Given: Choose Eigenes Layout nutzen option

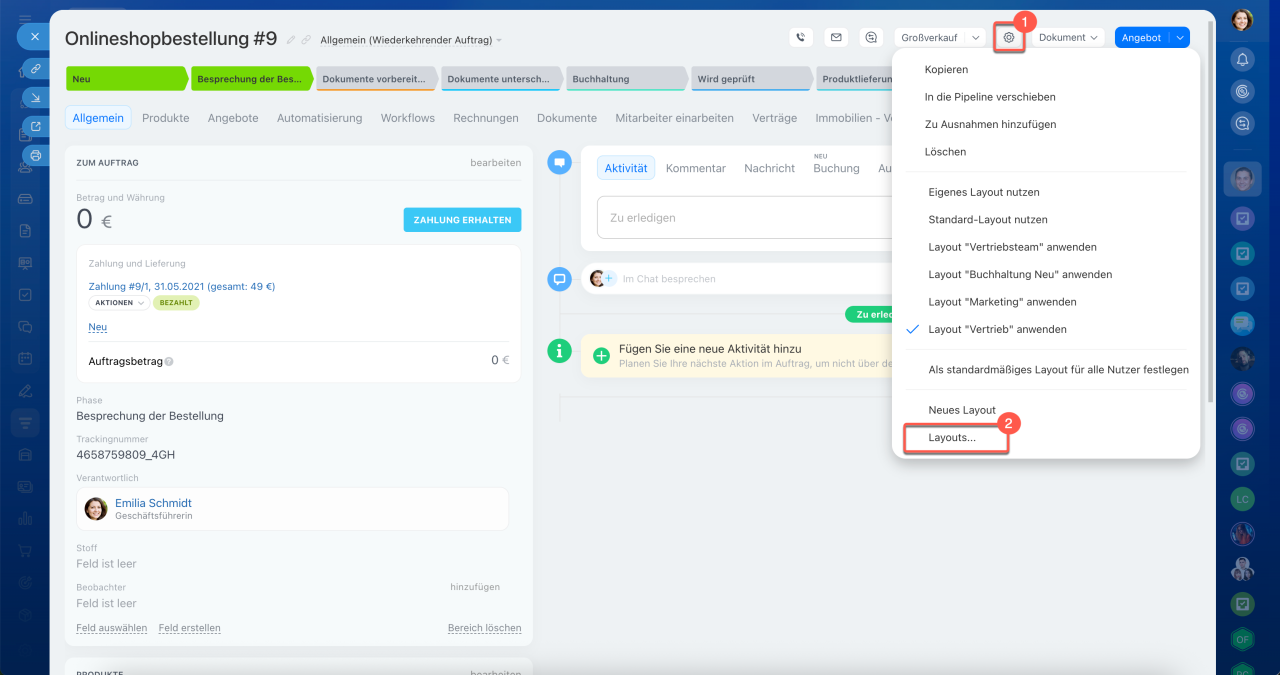Looking at the screenshot, I should tap(983, 192).
